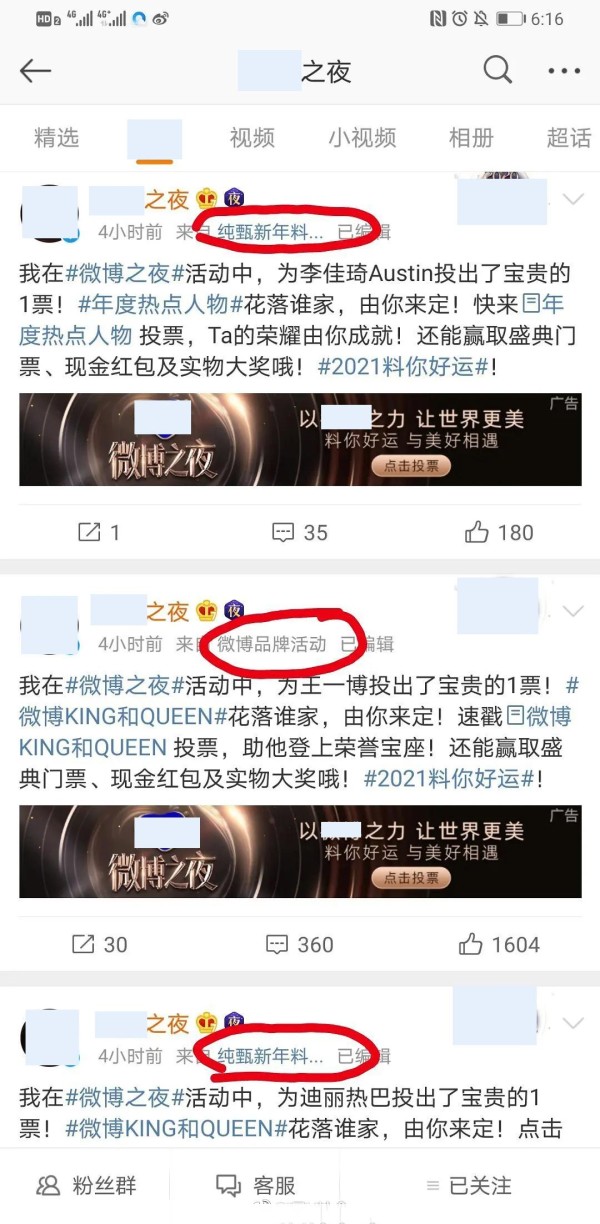Tap 点击投票 button in first banner

[x=411, y=466]
